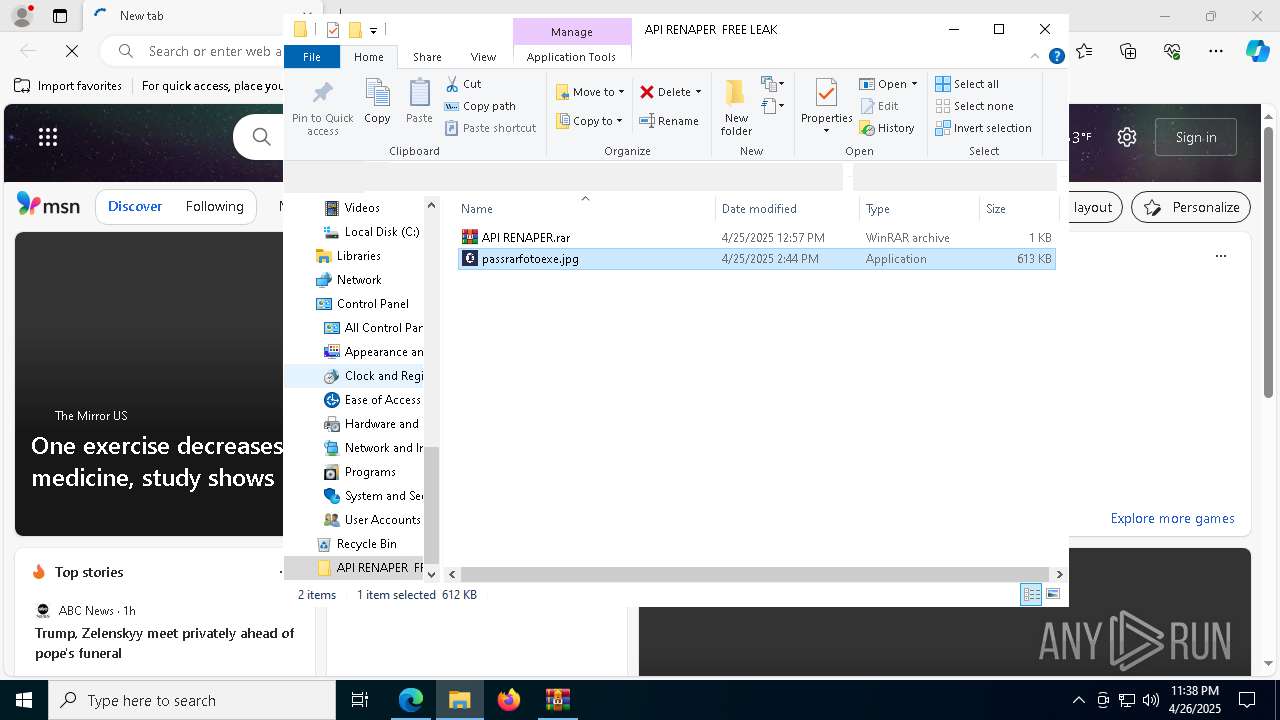Cut the selected file
This screenshot has height=720, width=1280.
pyautogui.click(x=463, y=84)
